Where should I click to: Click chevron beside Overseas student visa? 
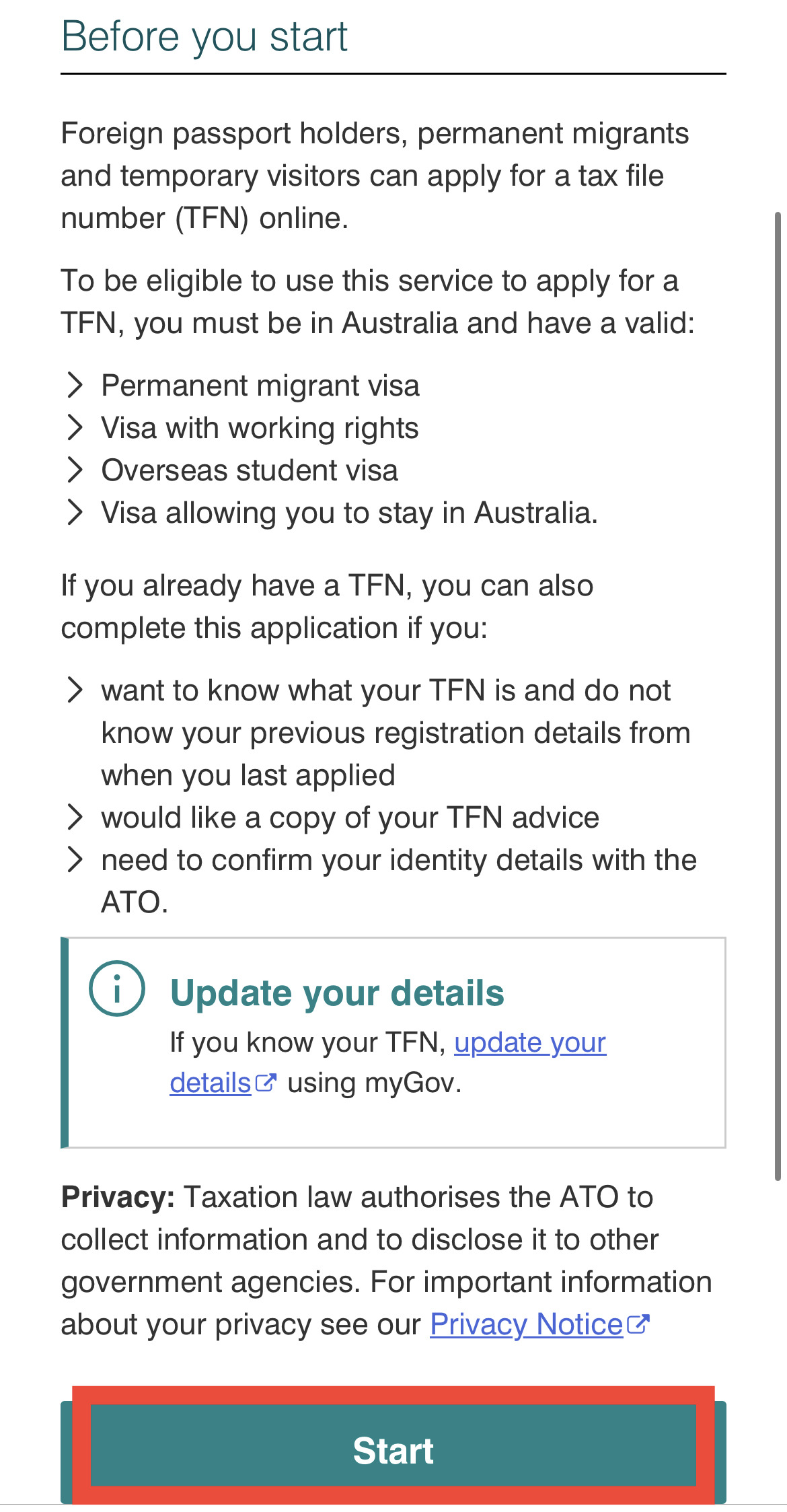[75, 470]
